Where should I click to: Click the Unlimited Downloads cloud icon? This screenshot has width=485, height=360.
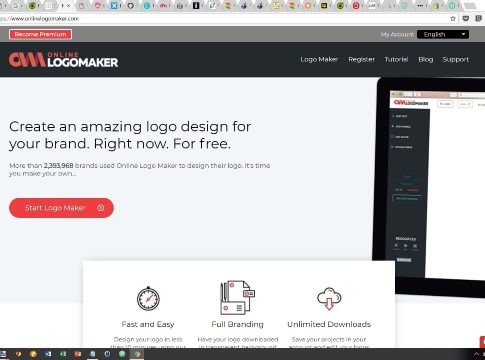coord(329,298)
